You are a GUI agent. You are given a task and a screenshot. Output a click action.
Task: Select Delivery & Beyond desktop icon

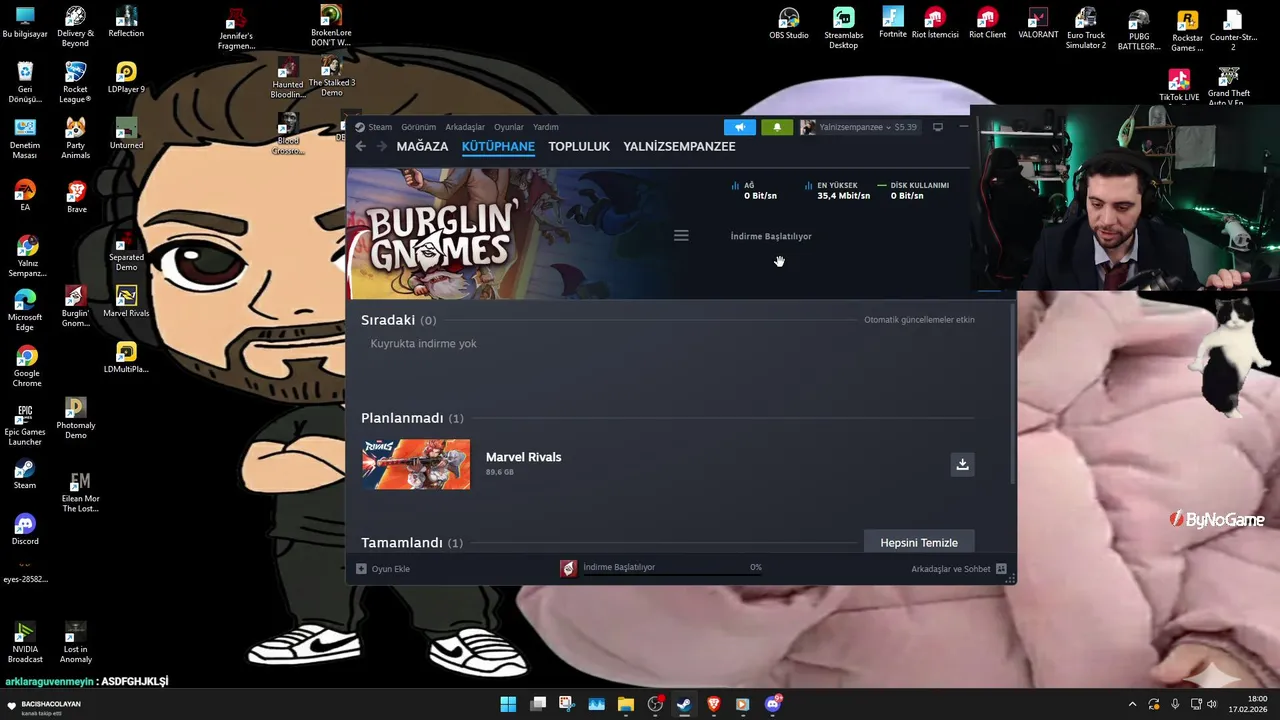[x=75, y=27]
